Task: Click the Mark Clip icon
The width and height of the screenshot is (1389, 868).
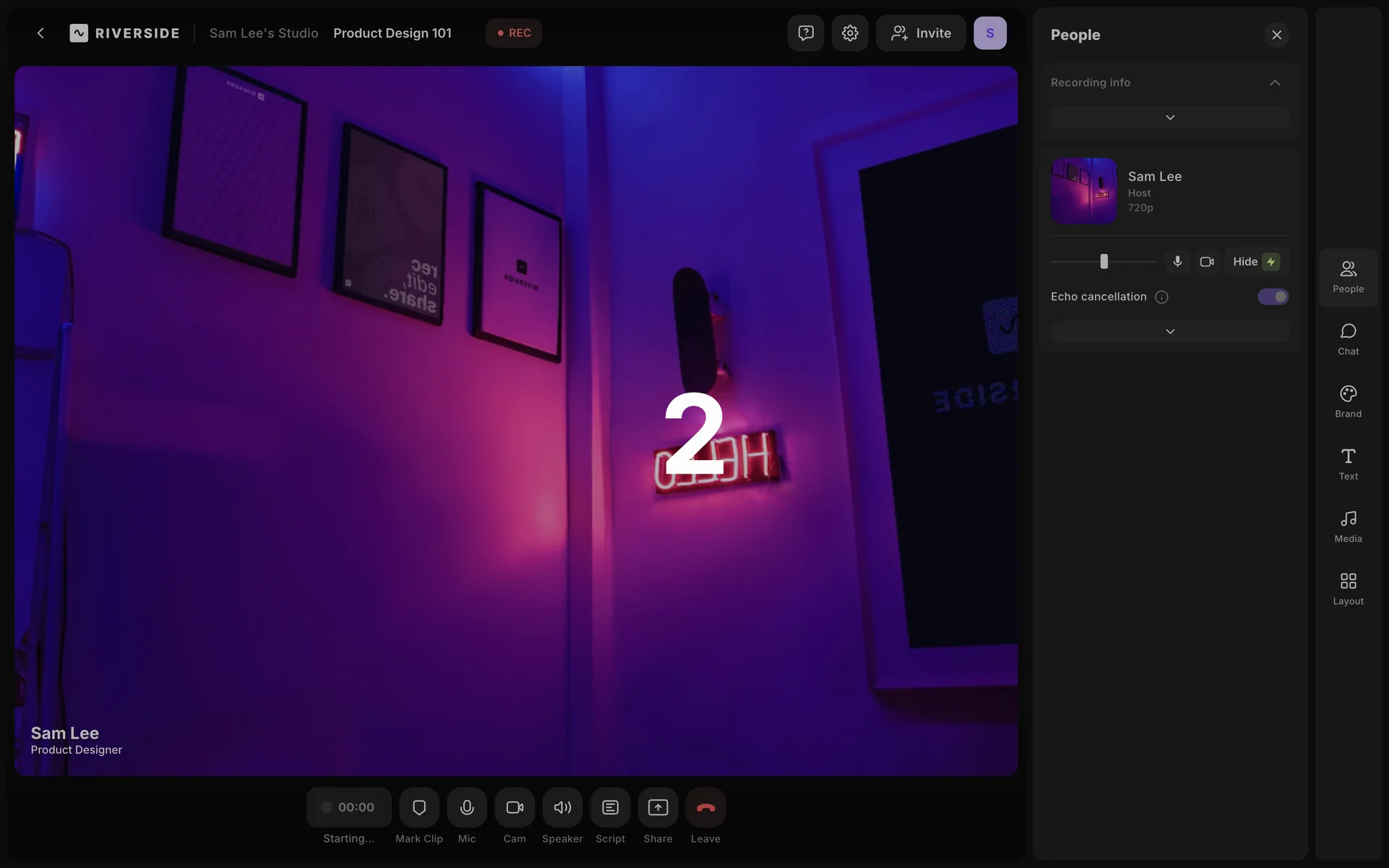Action: [419, 807]
